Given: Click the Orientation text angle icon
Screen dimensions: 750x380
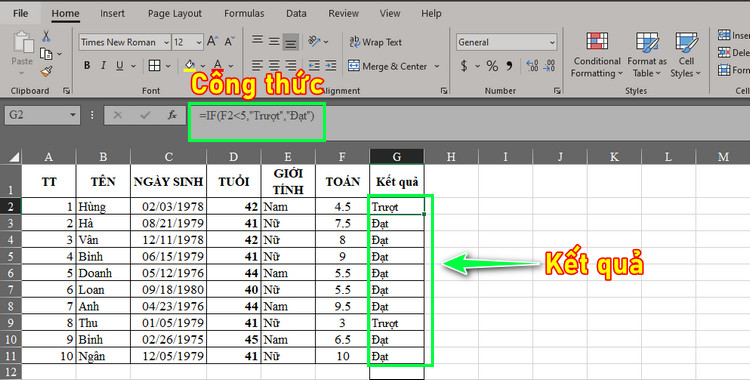Looking at the screenshot, I should coord(314,42).
